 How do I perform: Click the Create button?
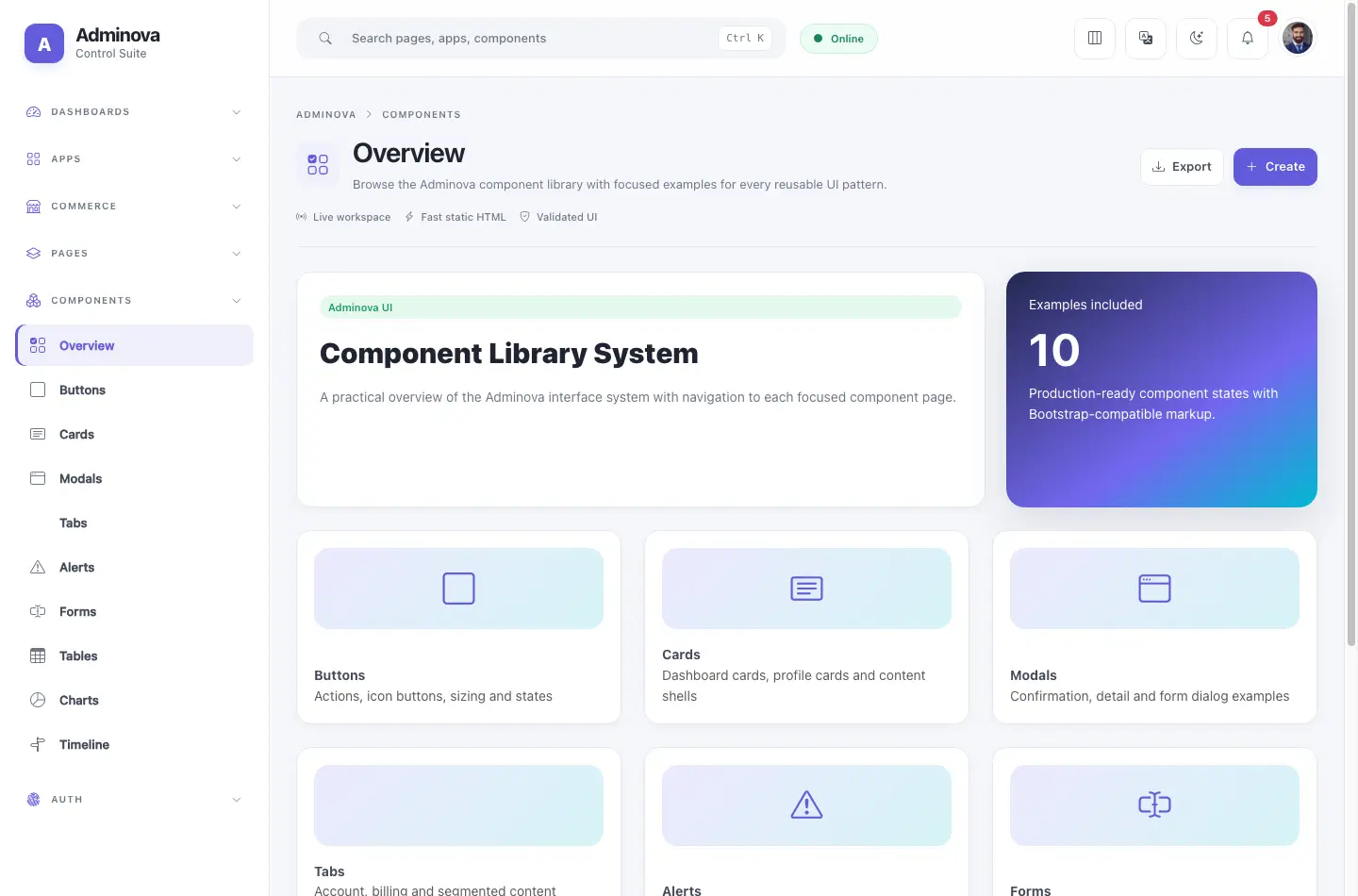1275,167
